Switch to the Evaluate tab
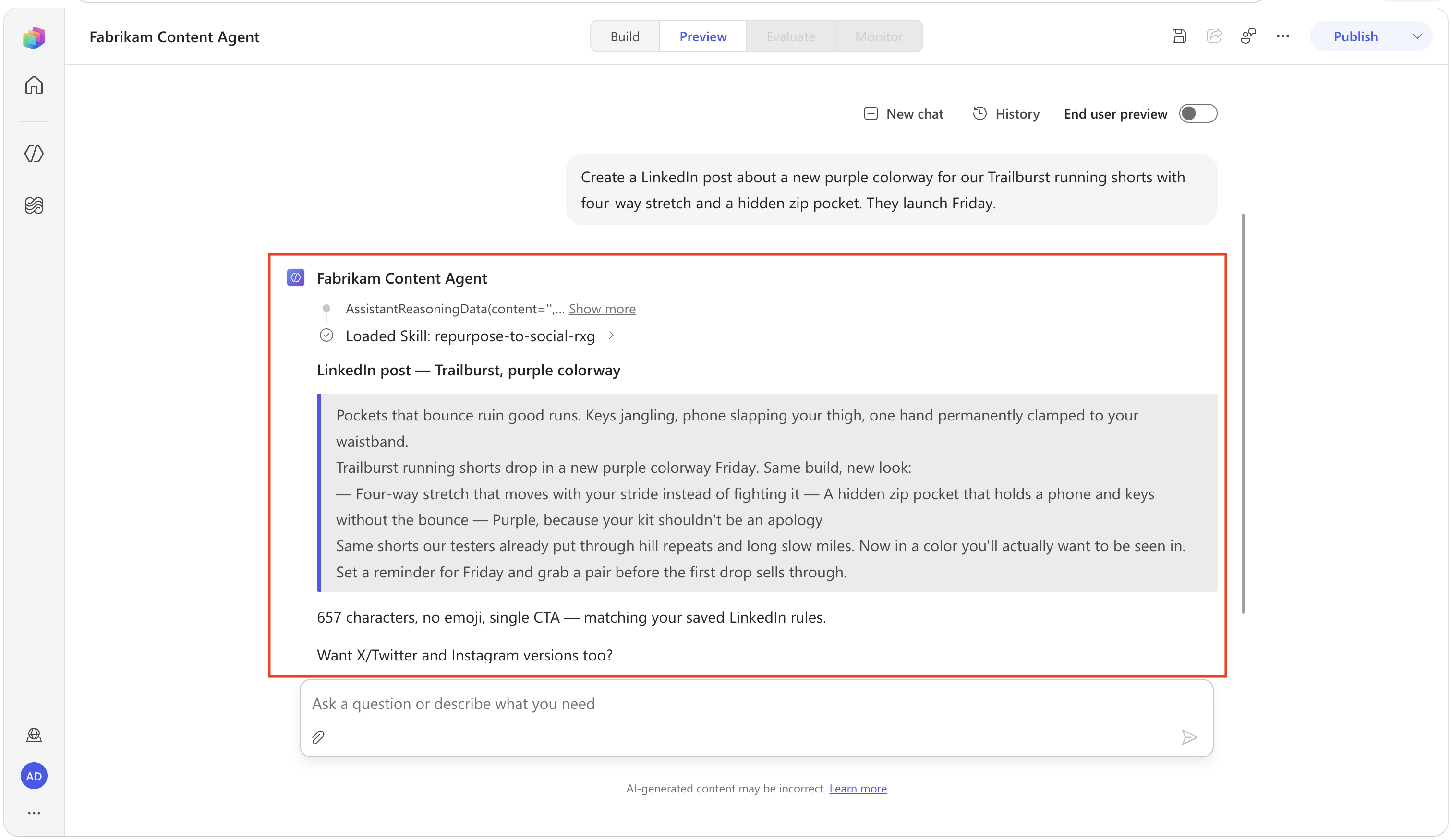1451x840 pixels. point(791,36)
